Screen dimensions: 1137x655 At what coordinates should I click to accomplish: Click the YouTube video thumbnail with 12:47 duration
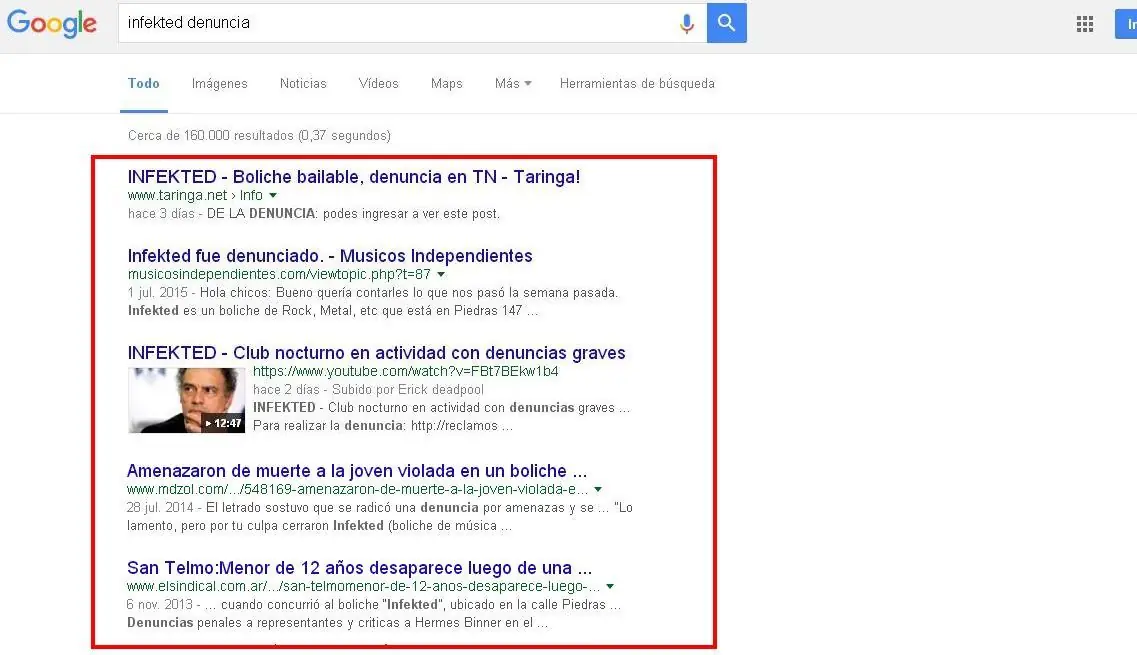(186, 400)
